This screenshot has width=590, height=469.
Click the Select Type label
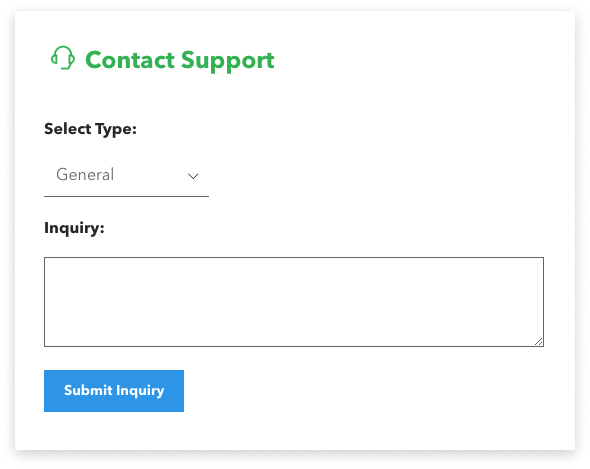click(x=90, y=129)
